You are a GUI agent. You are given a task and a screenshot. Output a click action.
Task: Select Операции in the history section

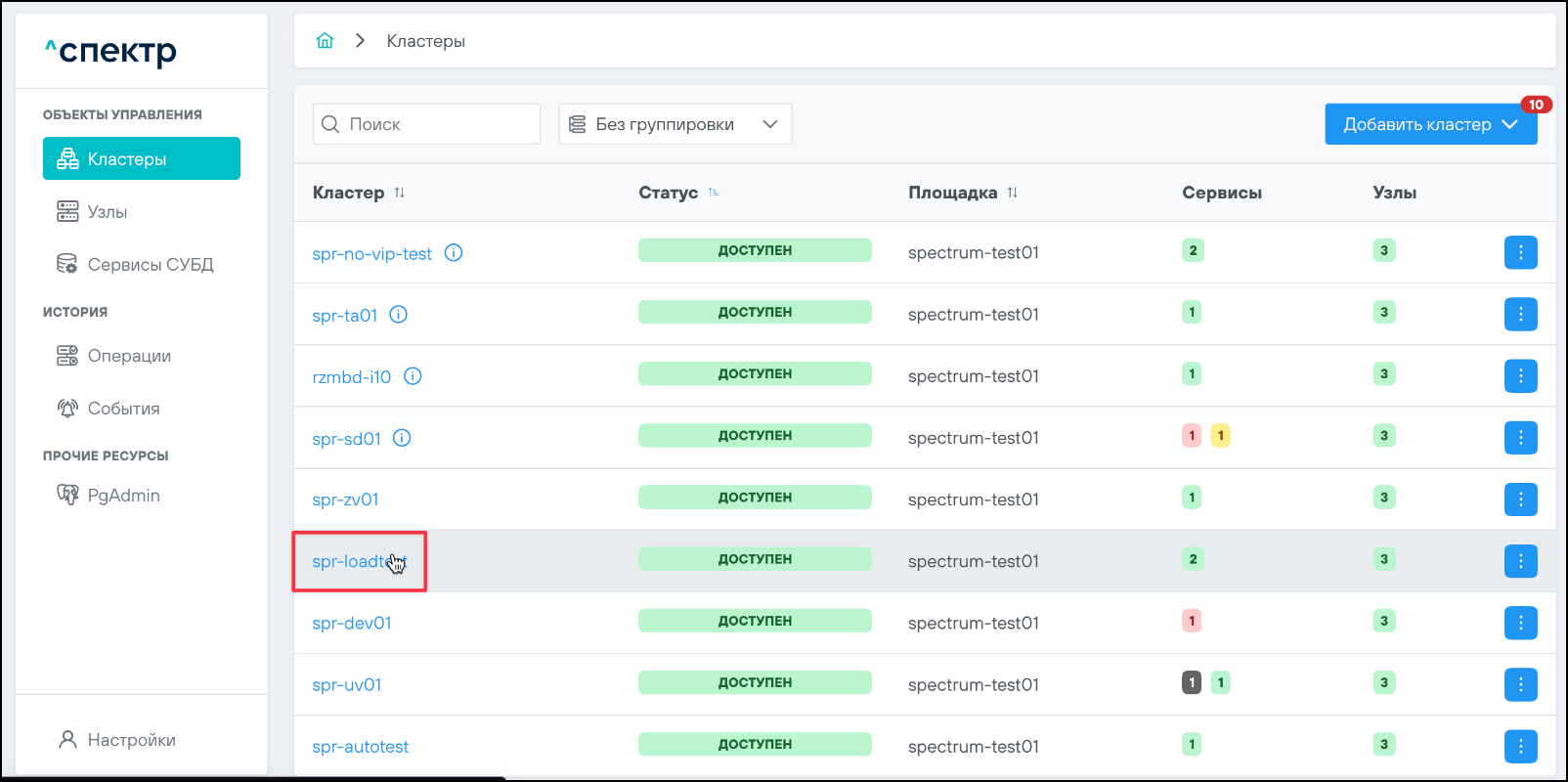point(129,356)
